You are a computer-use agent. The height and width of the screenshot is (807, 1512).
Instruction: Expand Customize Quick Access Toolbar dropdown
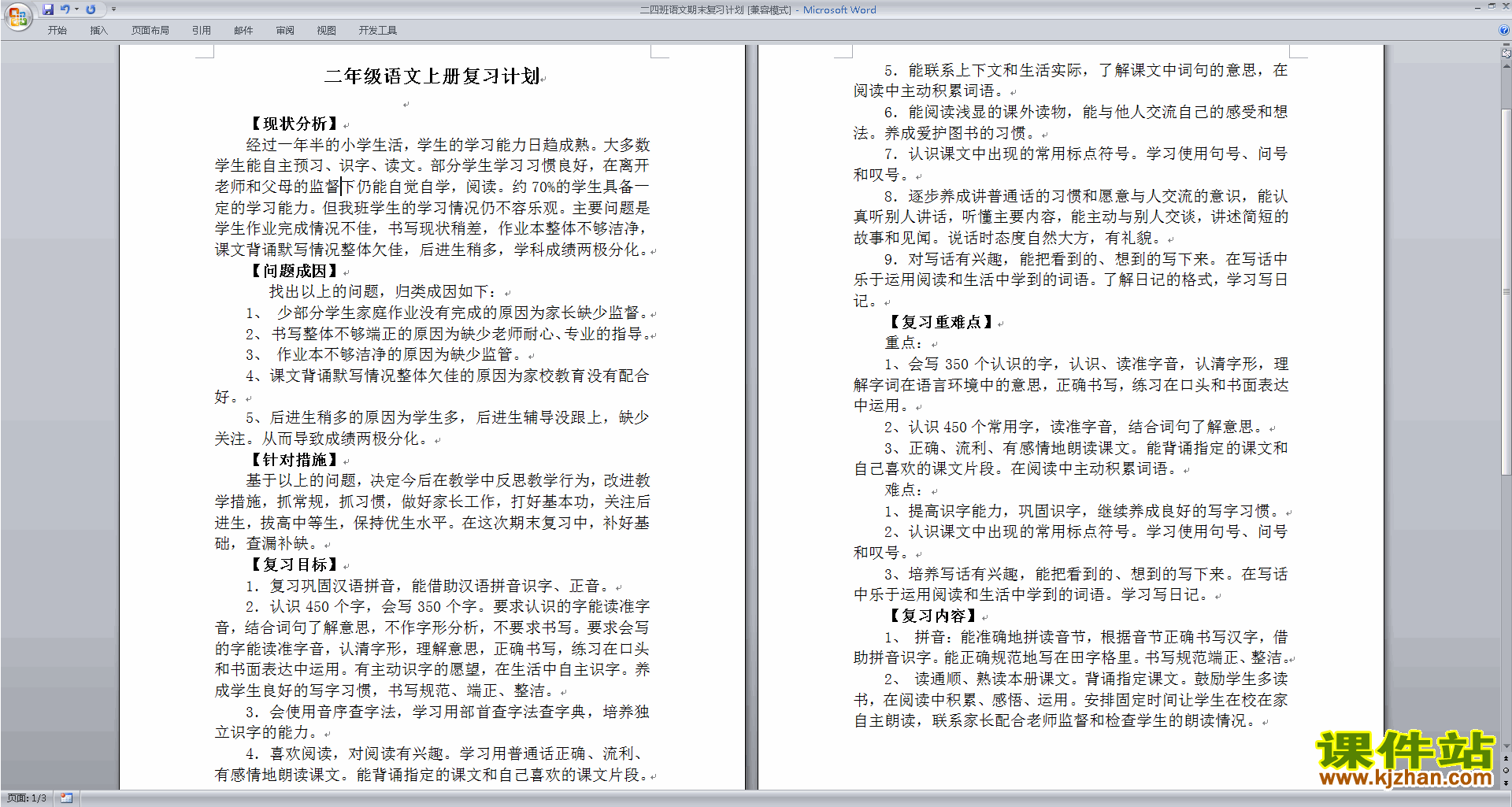coord(113,9)
